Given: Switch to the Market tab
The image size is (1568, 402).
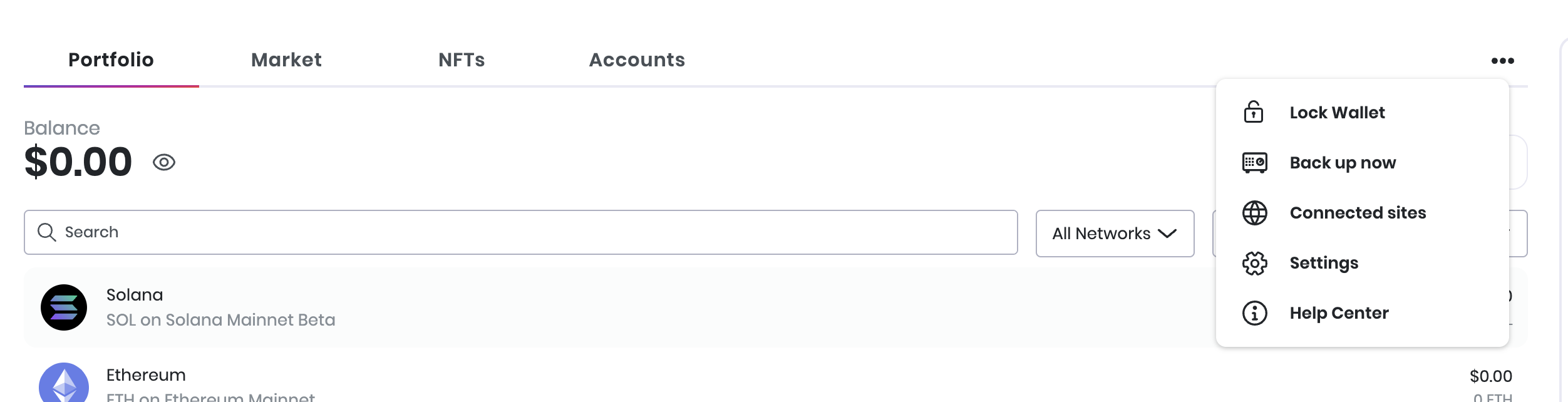Looking at the screenshot, I should [286, 60].
